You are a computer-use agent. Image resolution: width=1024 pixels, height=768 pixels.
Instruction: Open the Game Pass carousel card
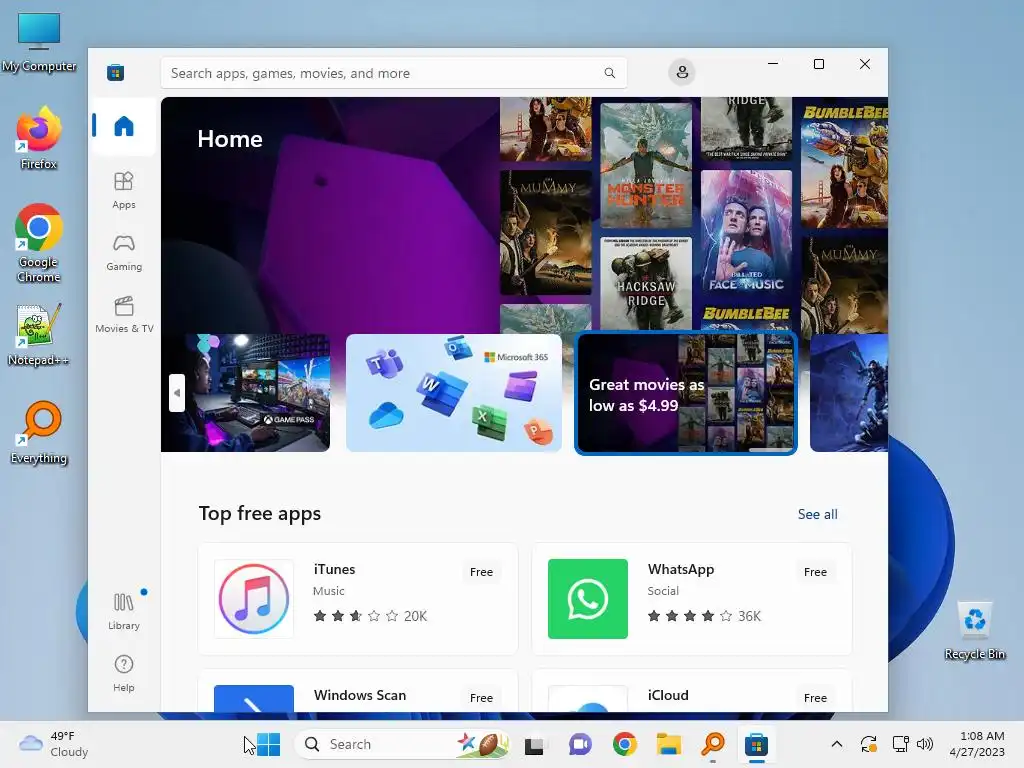246,393
